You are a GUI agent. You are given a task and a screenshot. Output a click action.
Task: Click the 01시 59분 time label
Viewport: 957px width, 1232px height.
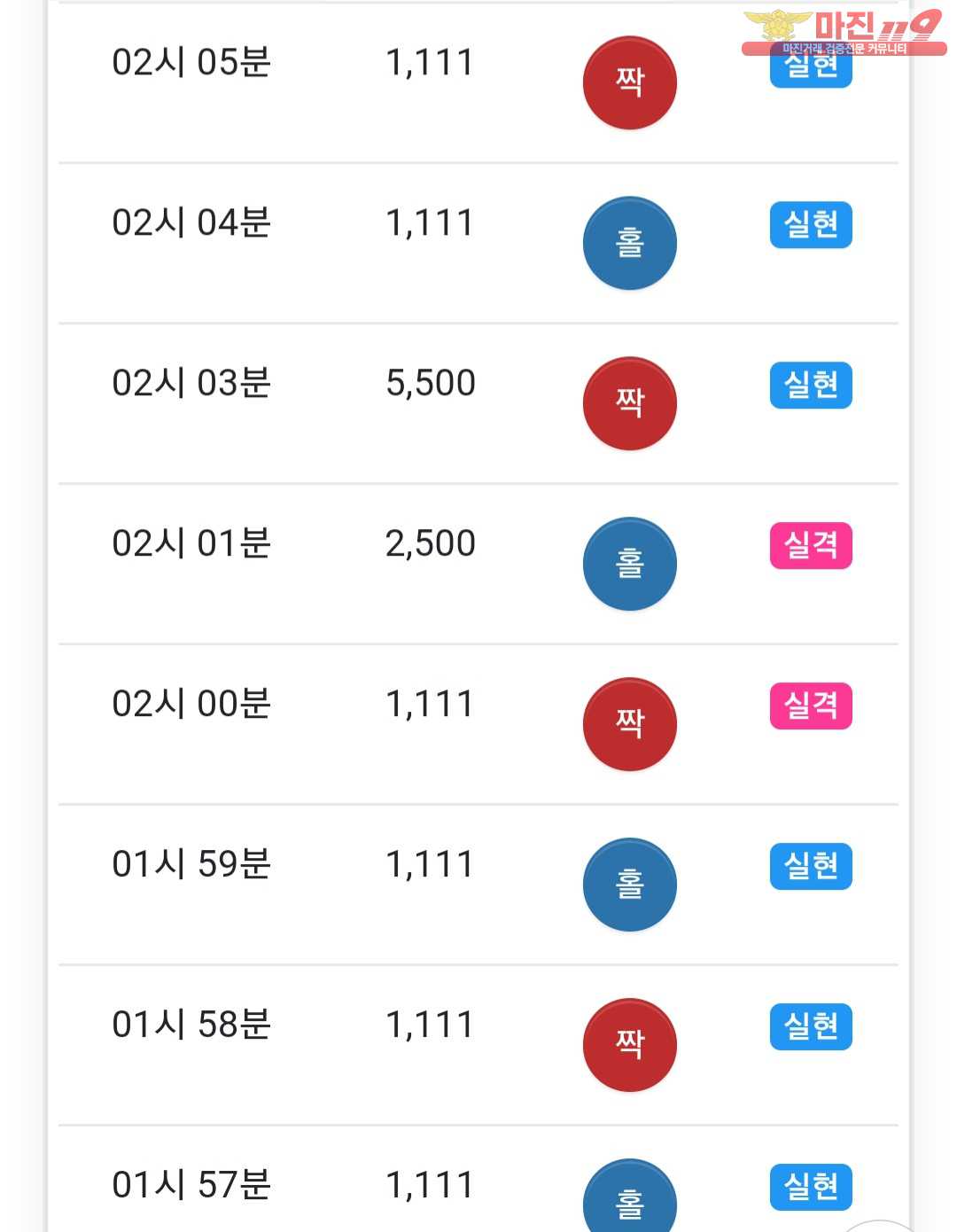click(191, 864)
